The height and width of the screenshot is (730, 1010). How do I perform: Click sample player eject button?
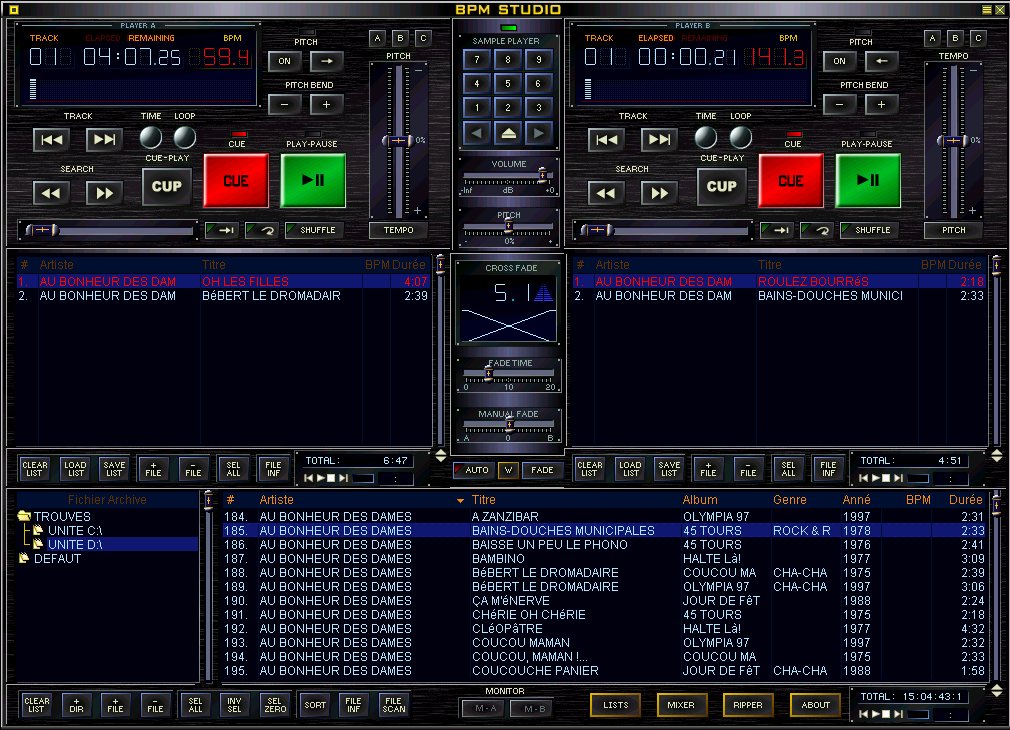508,133
